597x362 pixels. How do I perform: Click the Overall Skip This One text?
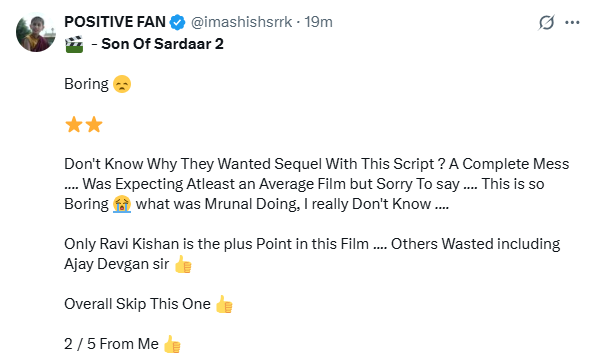click(x=137, y=304)
